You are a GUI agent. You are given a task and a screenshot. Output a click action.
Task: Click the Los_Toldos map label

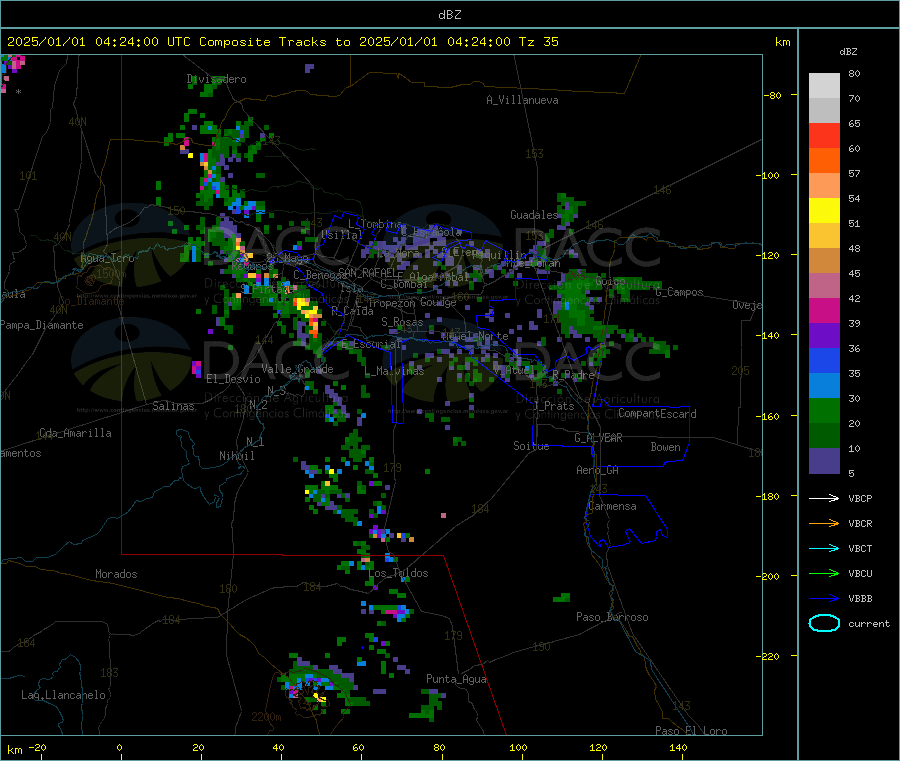[398, 573]
